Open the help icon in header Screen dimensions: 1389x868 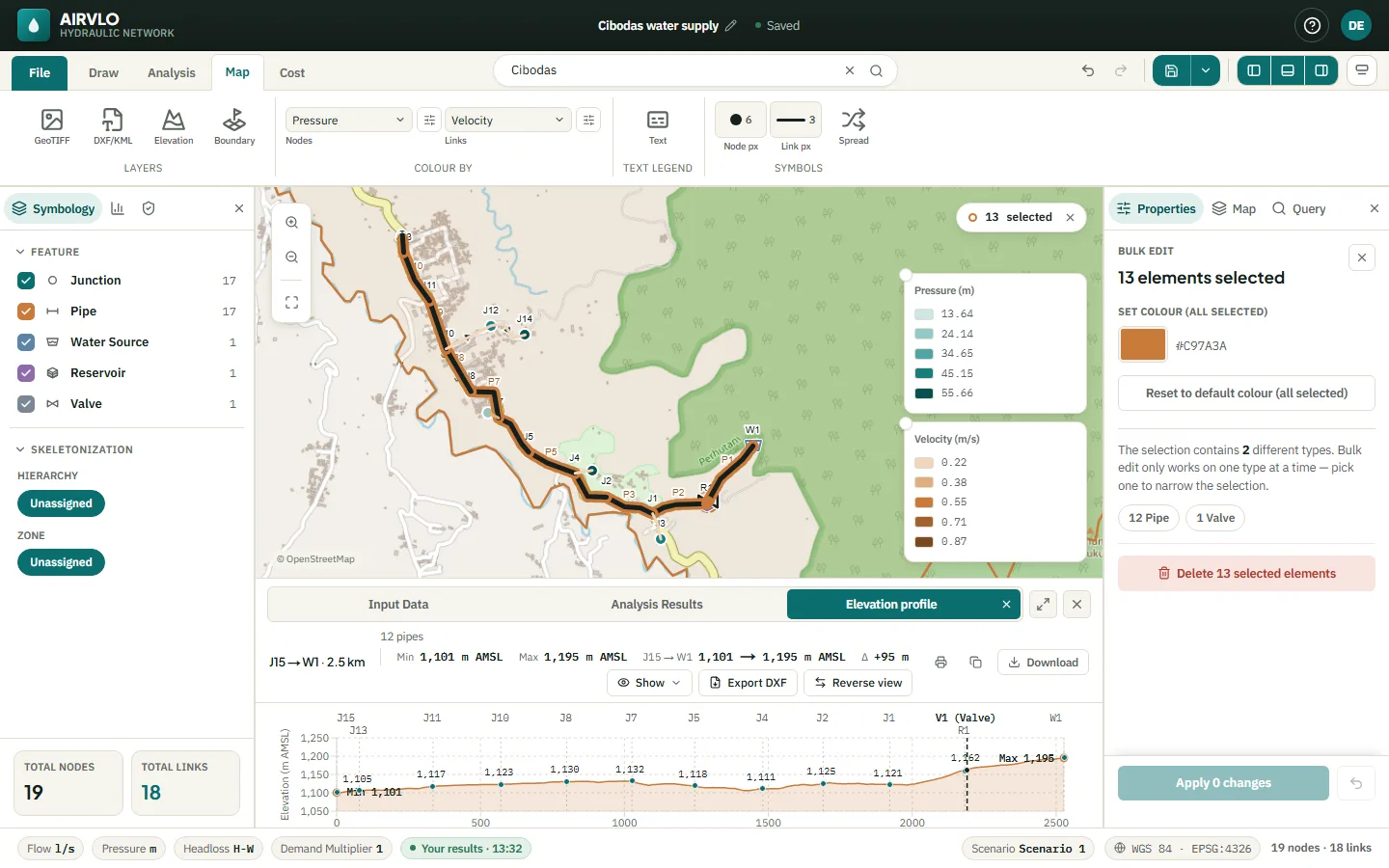pos(1312,26)
